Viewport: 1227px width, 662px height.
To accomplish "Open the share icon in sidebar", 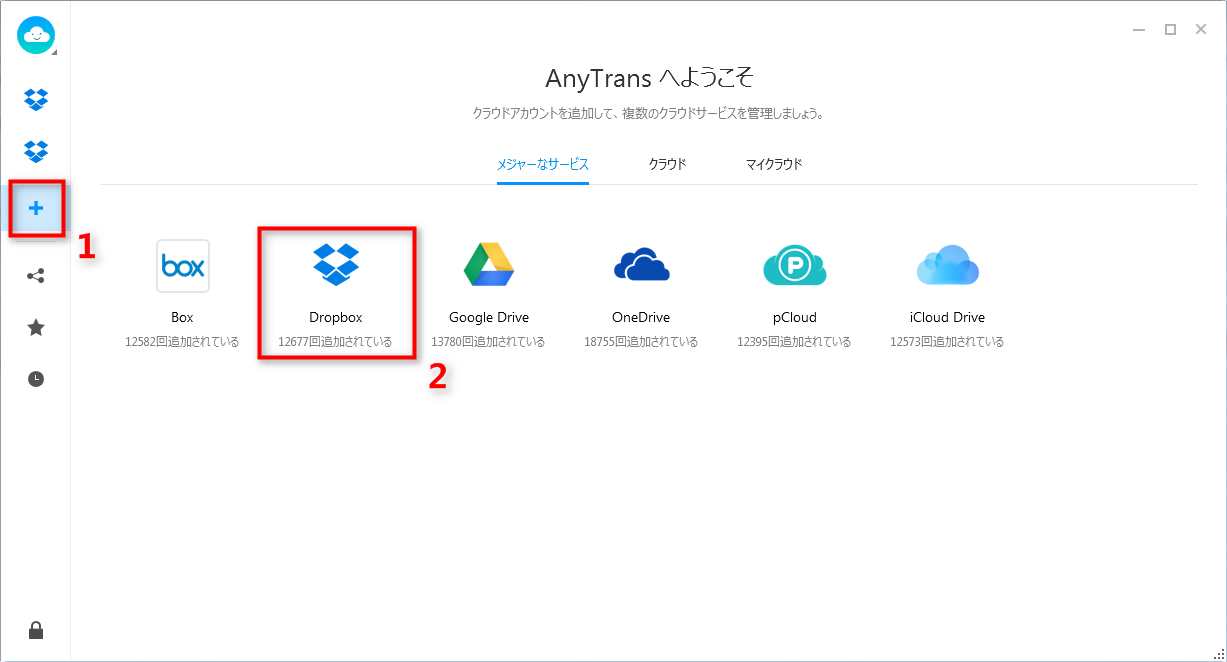I will [36, 275].
